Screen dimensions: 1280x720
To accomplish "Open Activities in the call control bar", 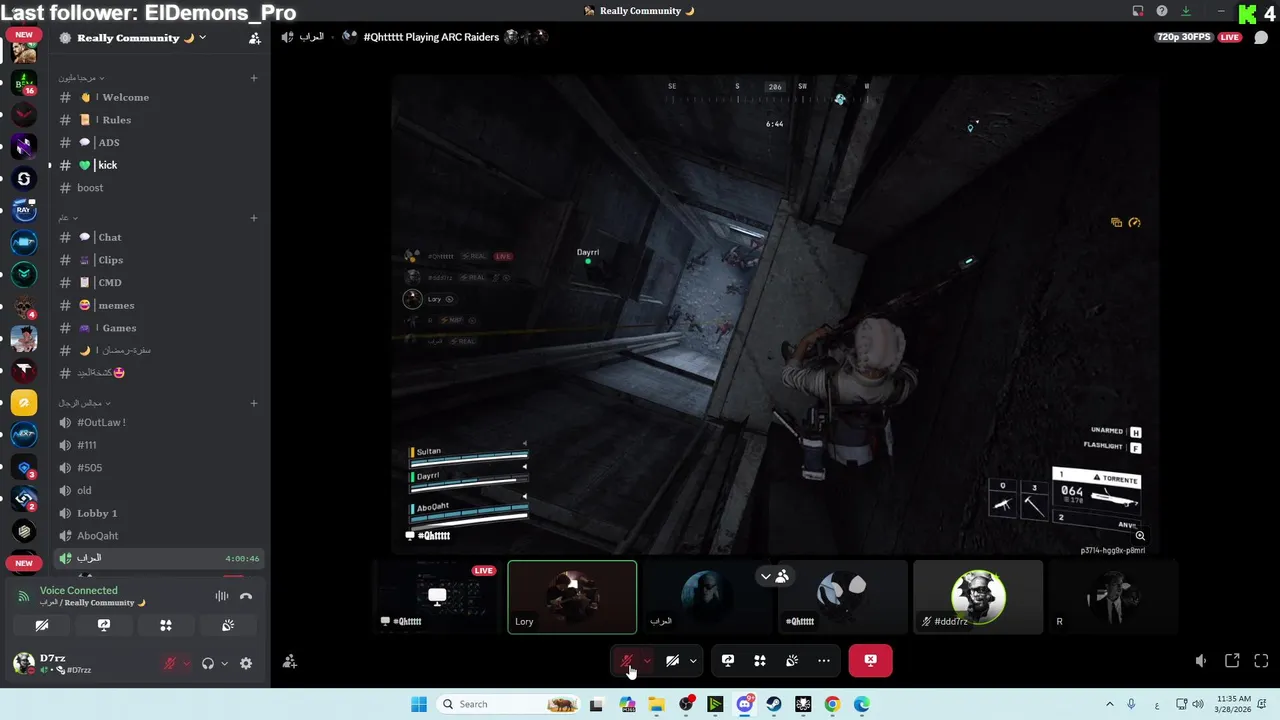I will click(x=760, y=660).
